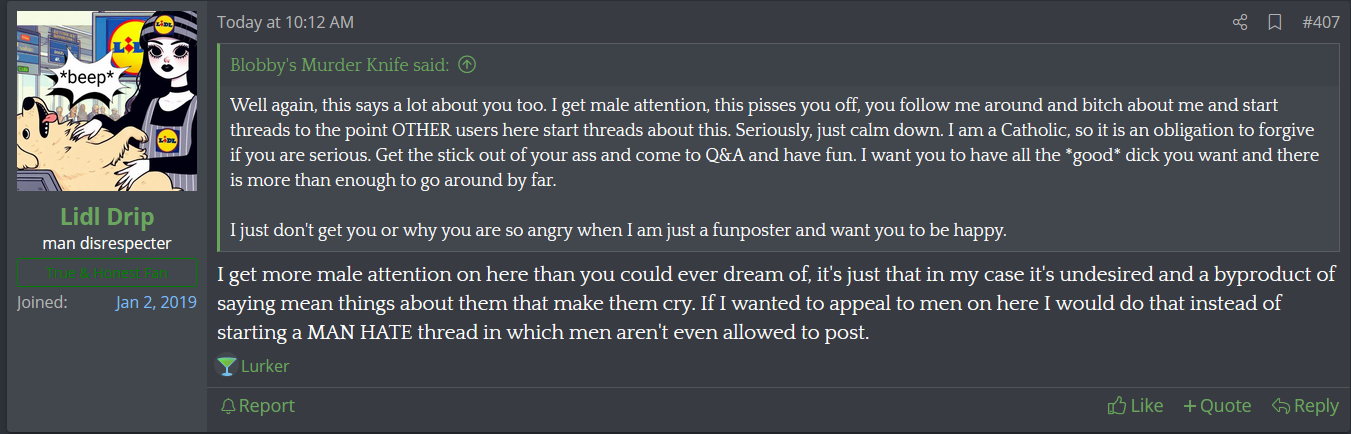
Task: Click the share icon beside post number
Action: coord(1240,22)
